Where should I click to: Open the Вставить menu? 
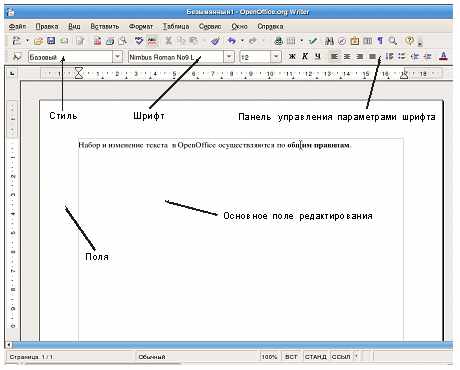105,26
